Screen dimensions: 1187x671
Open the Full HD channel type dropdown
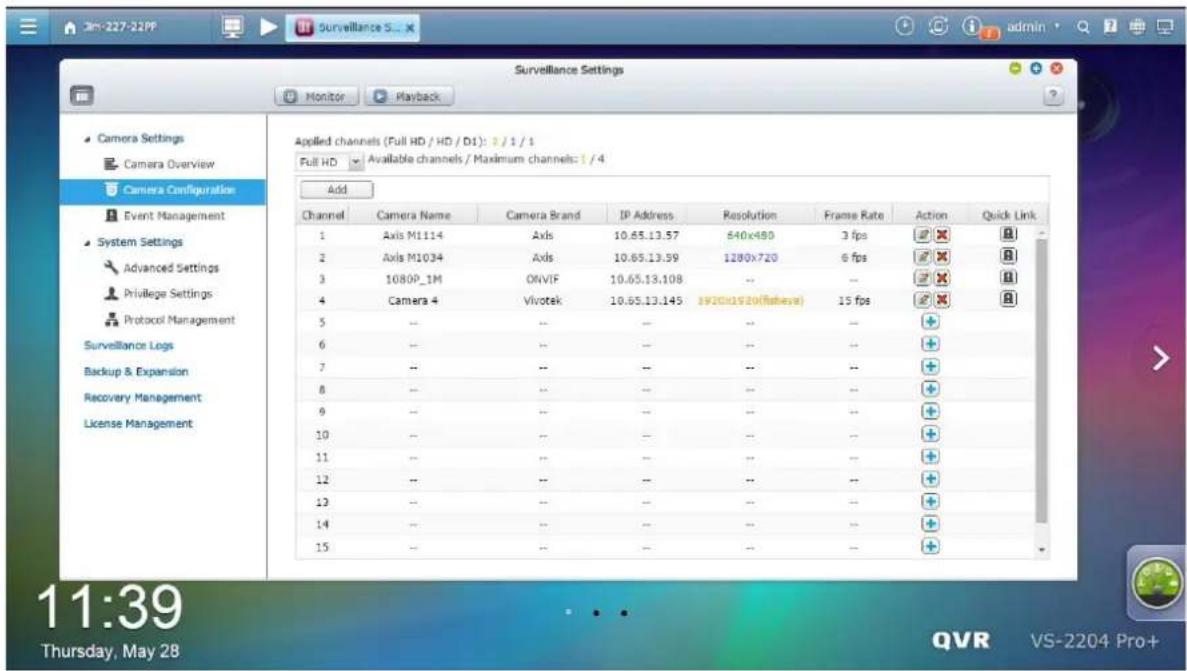point(329,162)
